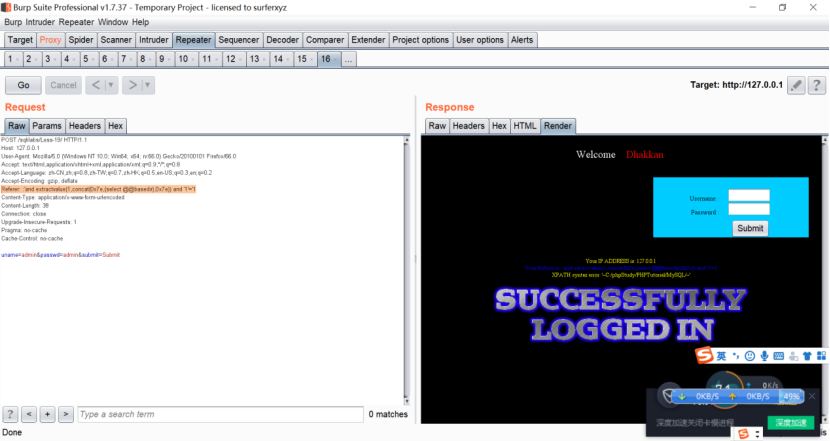Open the Repeater menu in menu bar
The image size is (830, 441).
76,22
